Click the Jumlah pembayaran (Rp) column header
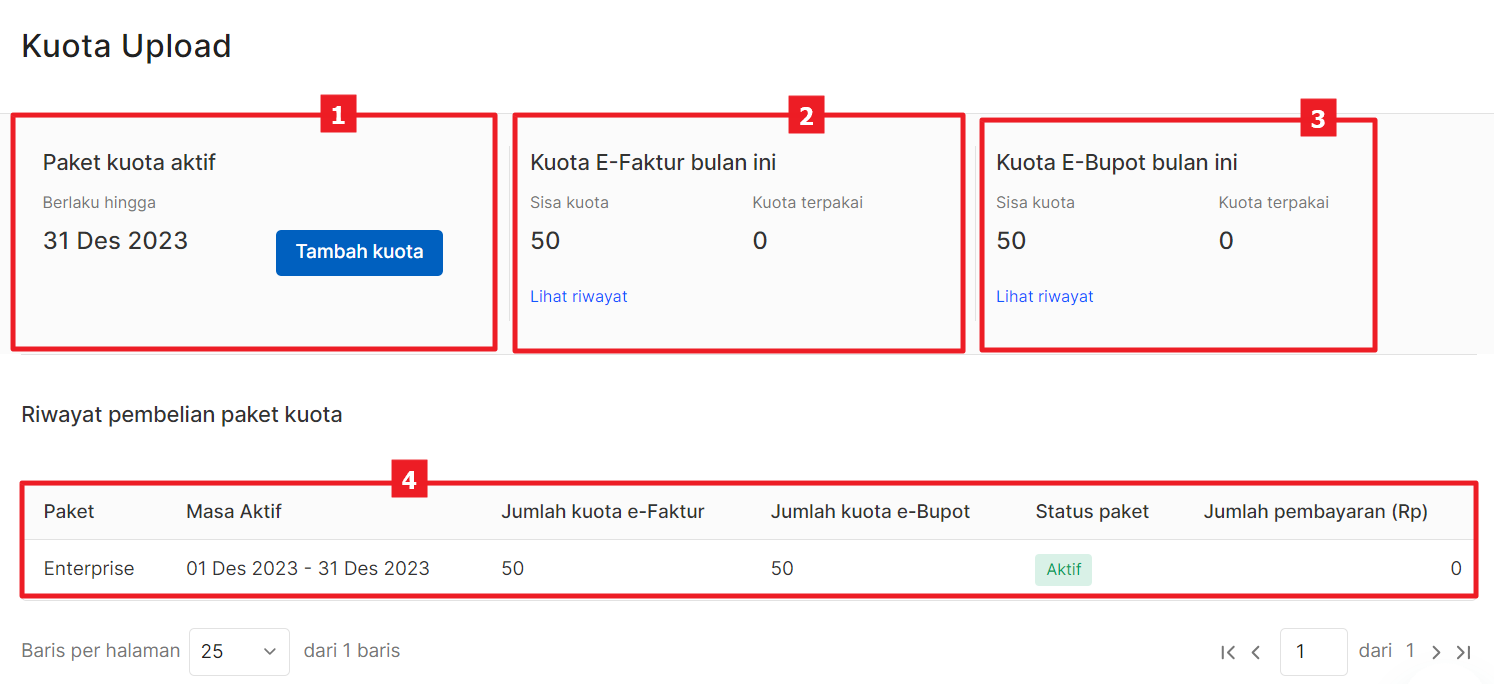Image resolution: width=1494 pixels, height=684 pixels. (1315, 511)
